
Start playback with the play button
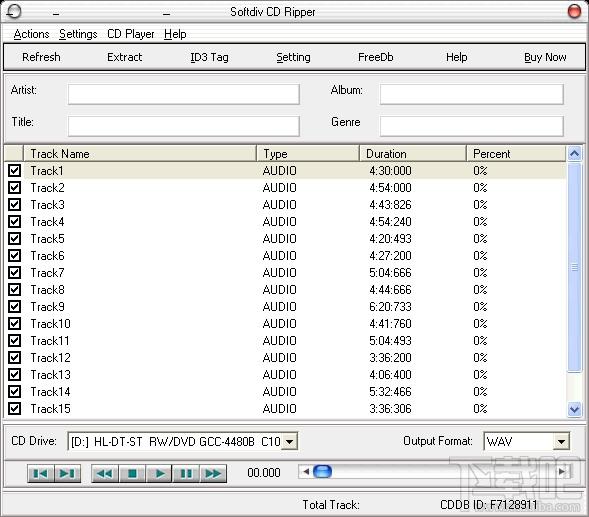click(159, 473)
